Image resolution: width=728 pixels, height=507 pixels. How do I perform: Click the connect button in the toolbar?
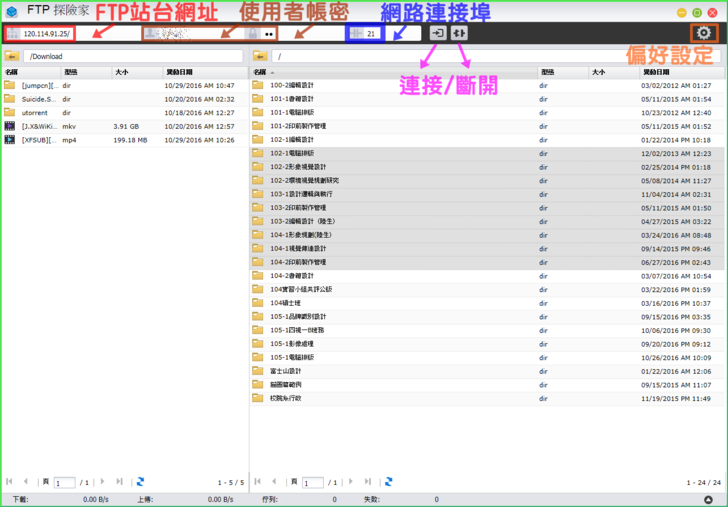[438, 33]
